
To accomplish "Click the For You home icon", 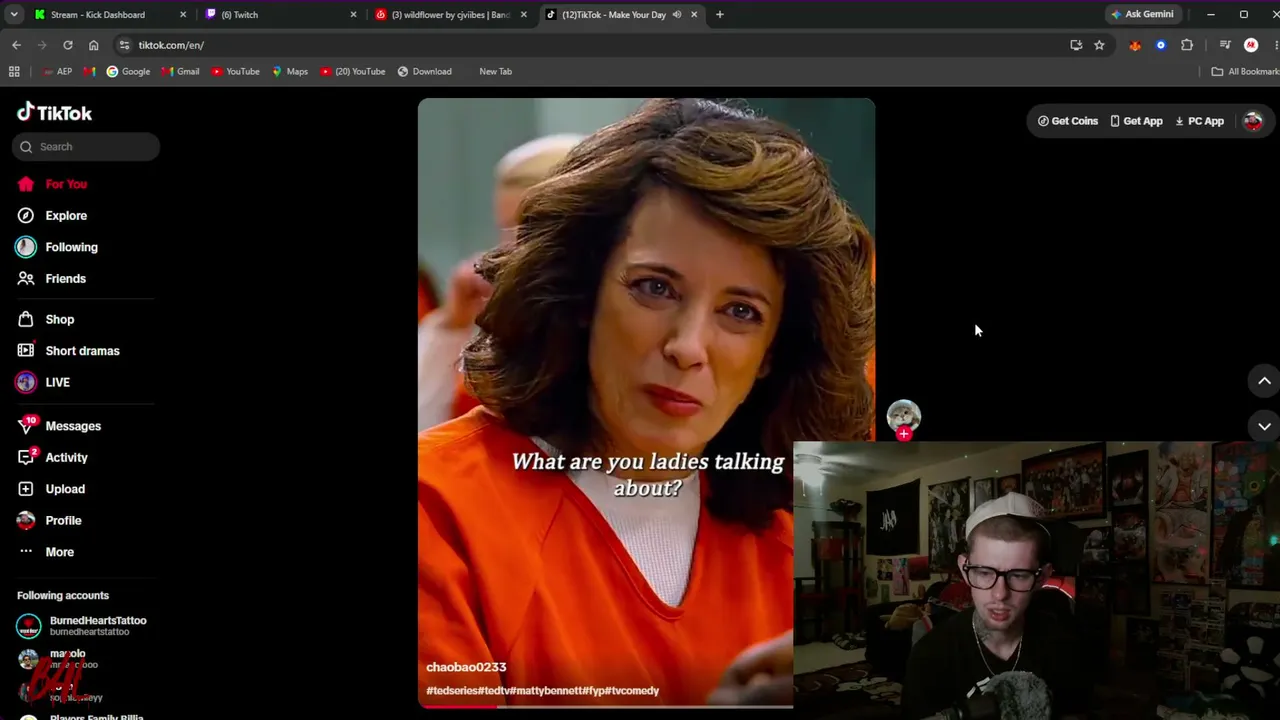I will 26,184.
